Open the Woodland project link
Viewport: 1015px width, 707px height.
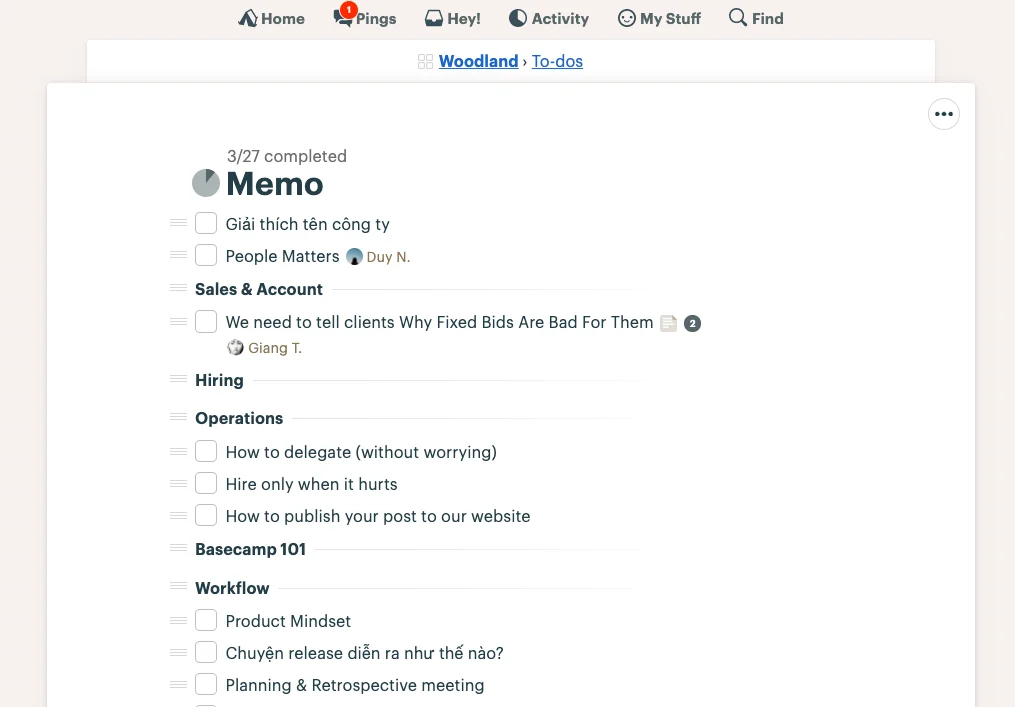point(478,61)
